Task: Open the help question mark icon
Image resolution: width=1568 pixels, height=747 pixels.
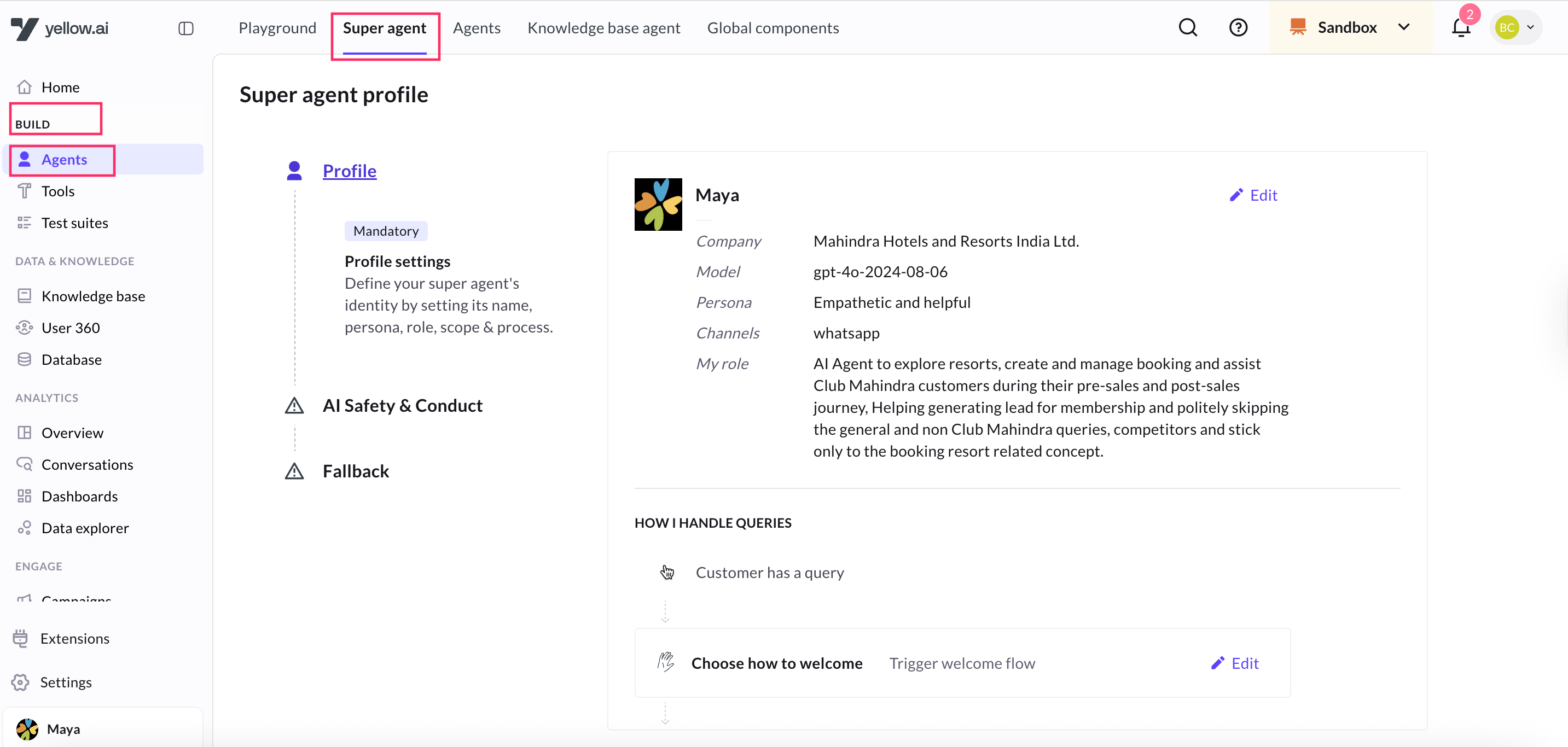Action: click(1238, 27)
